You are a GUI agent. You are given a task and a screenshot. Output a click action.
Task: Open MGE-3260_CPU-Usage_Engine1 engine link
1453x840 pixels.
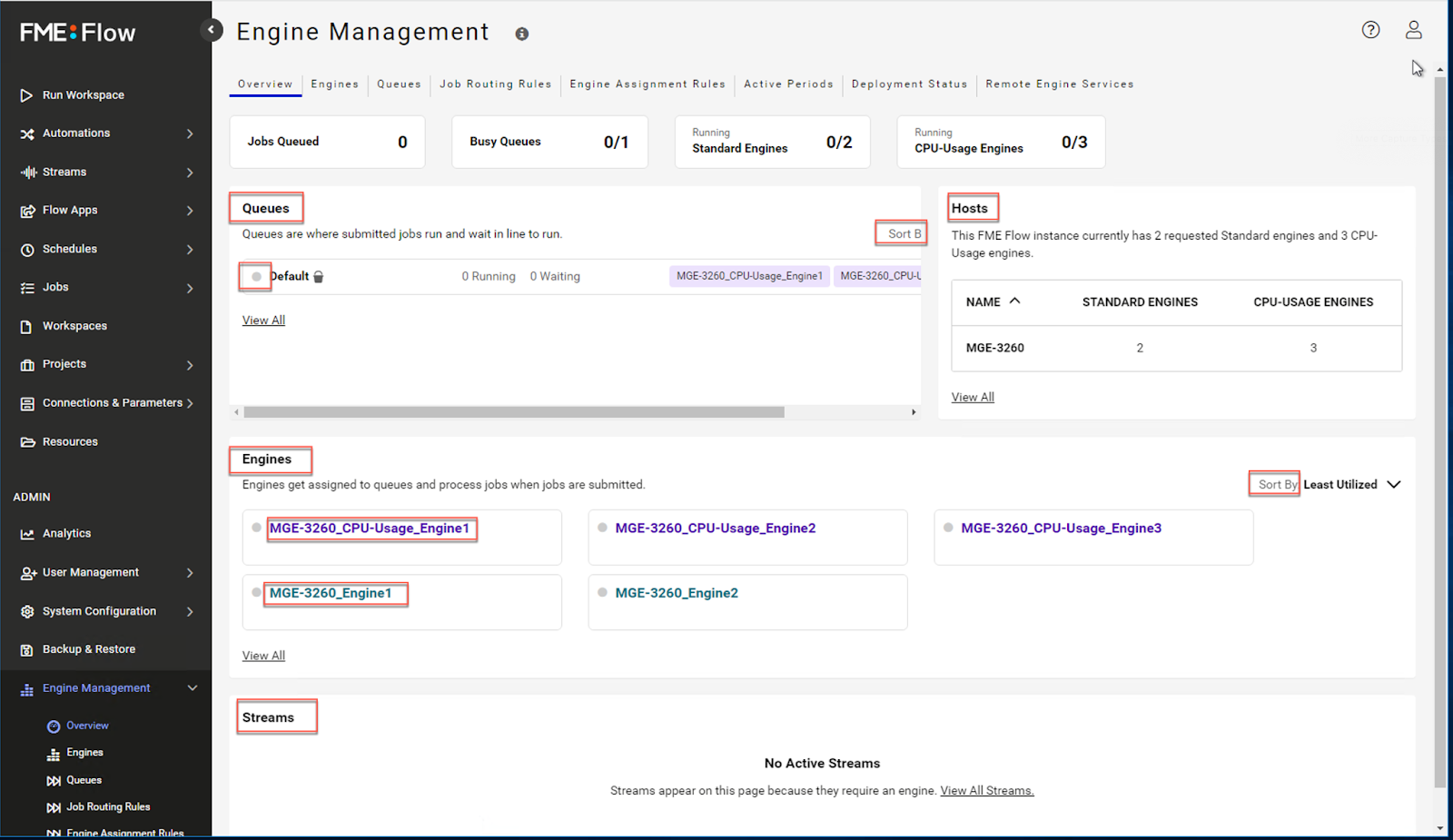pos(370,529)
